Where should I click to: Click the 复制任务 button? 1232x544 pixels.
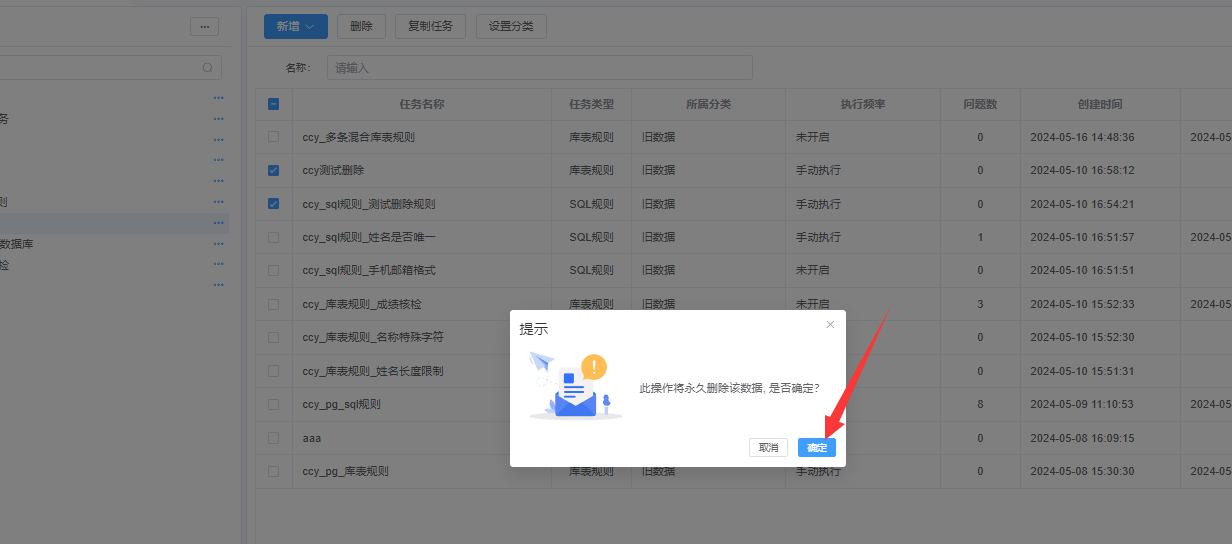coord(430,26)
